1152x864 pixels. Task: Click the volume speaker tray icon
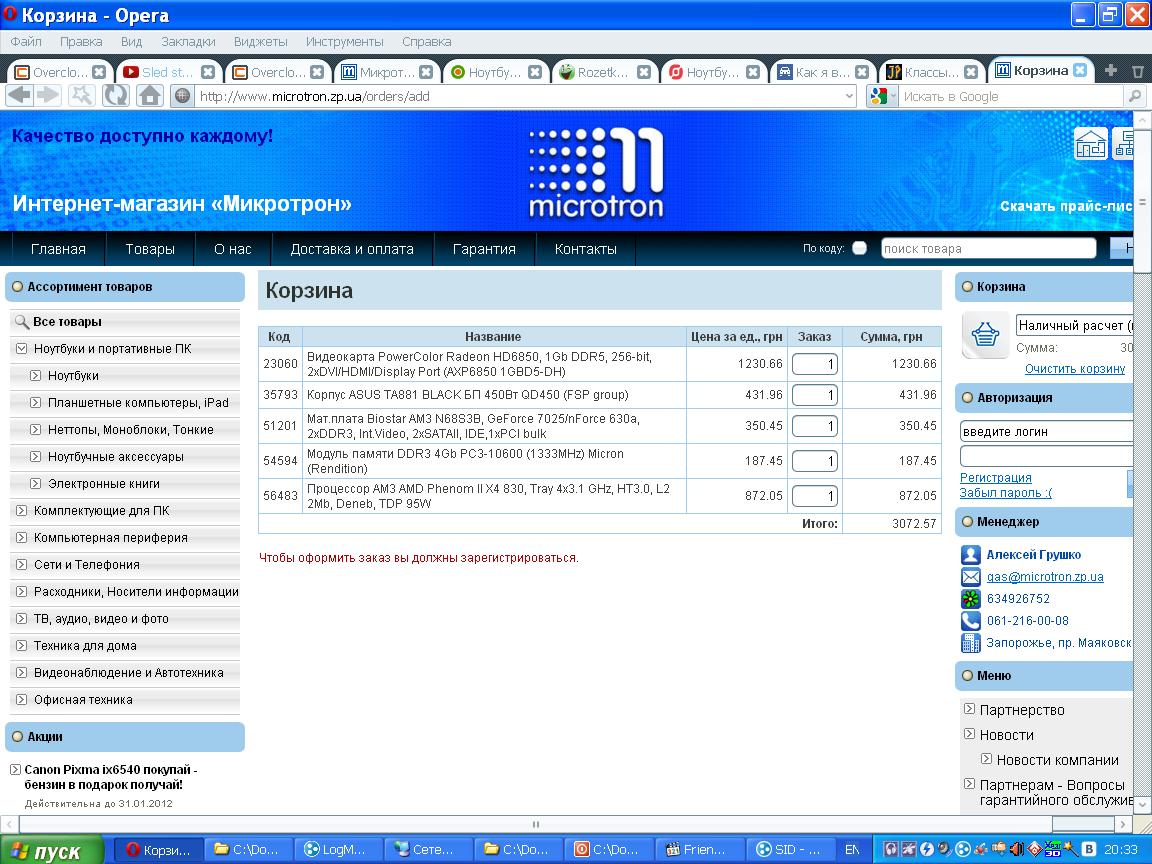click(x=1017, y=849)
